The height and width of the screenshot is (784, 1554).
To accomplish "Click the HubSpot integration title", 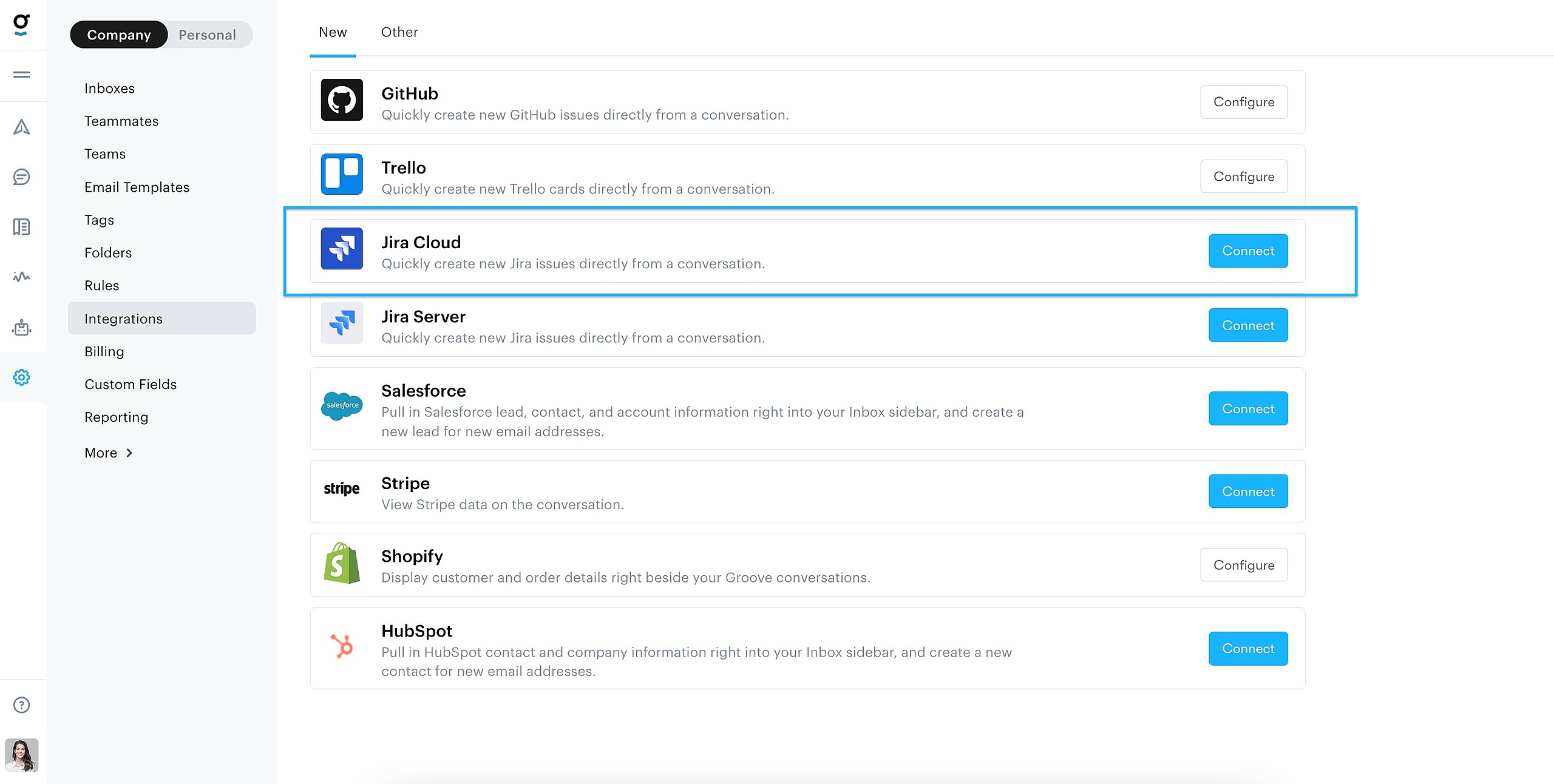I will 417,631.
